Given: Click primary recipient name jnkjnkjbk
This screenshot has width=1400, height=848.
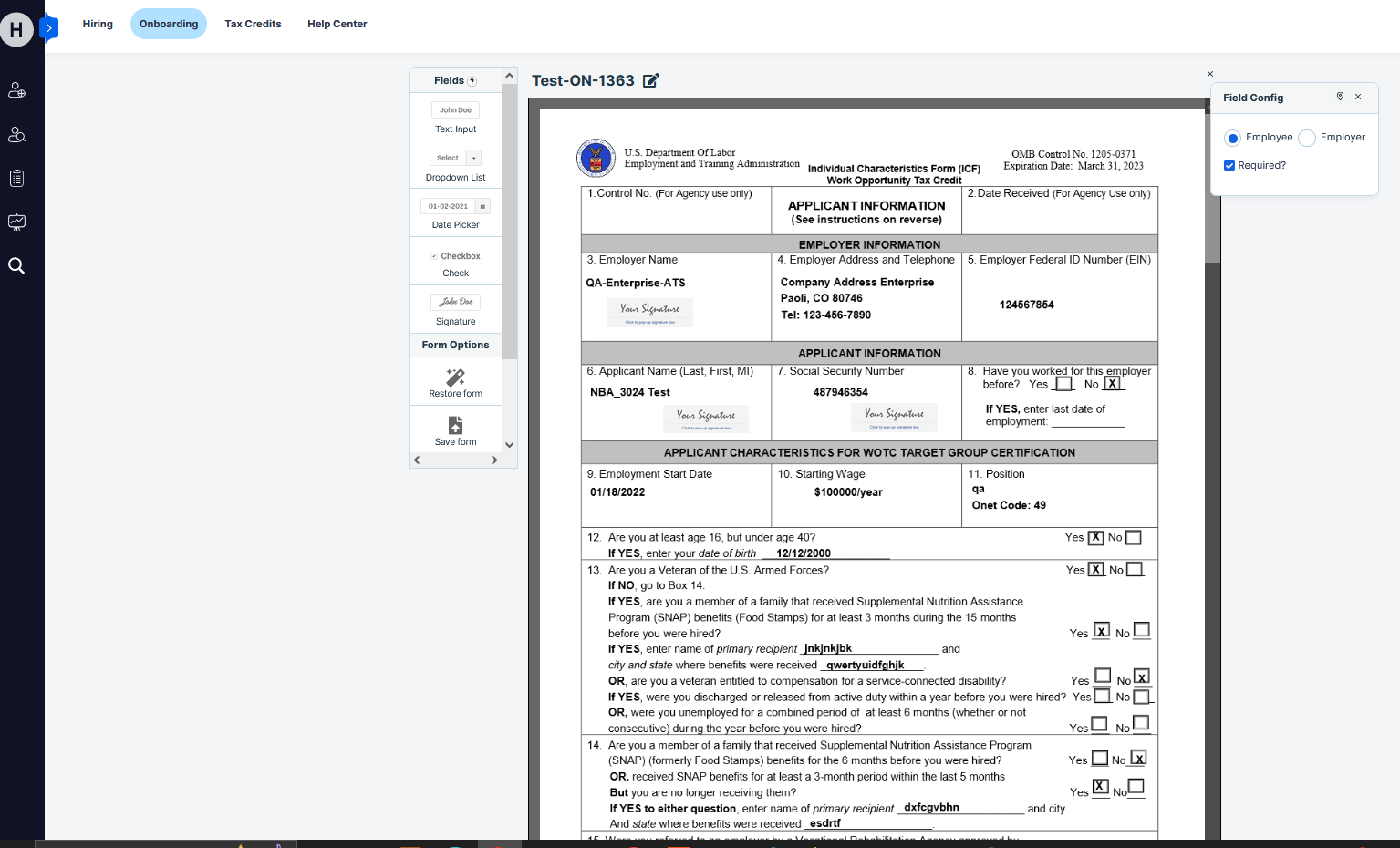Looking at the screenshot, I should pos(827,648).
